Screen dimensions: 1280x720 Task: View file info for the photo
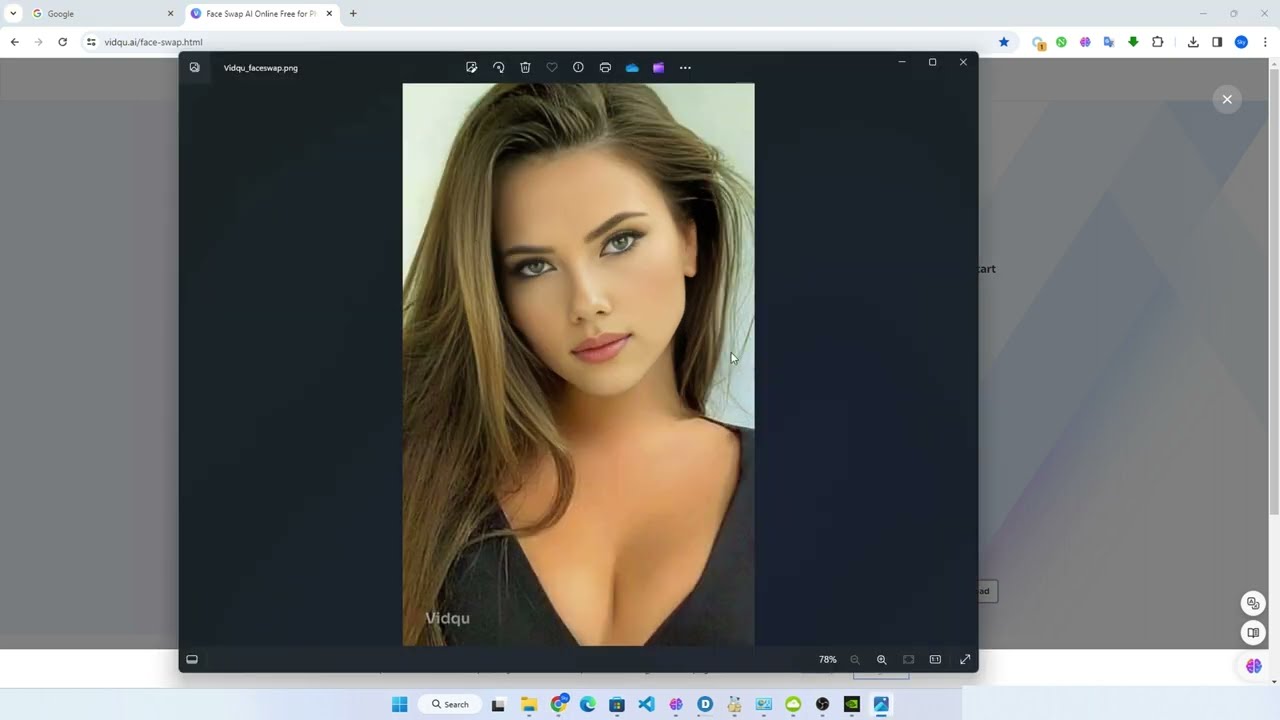[578, 67]
